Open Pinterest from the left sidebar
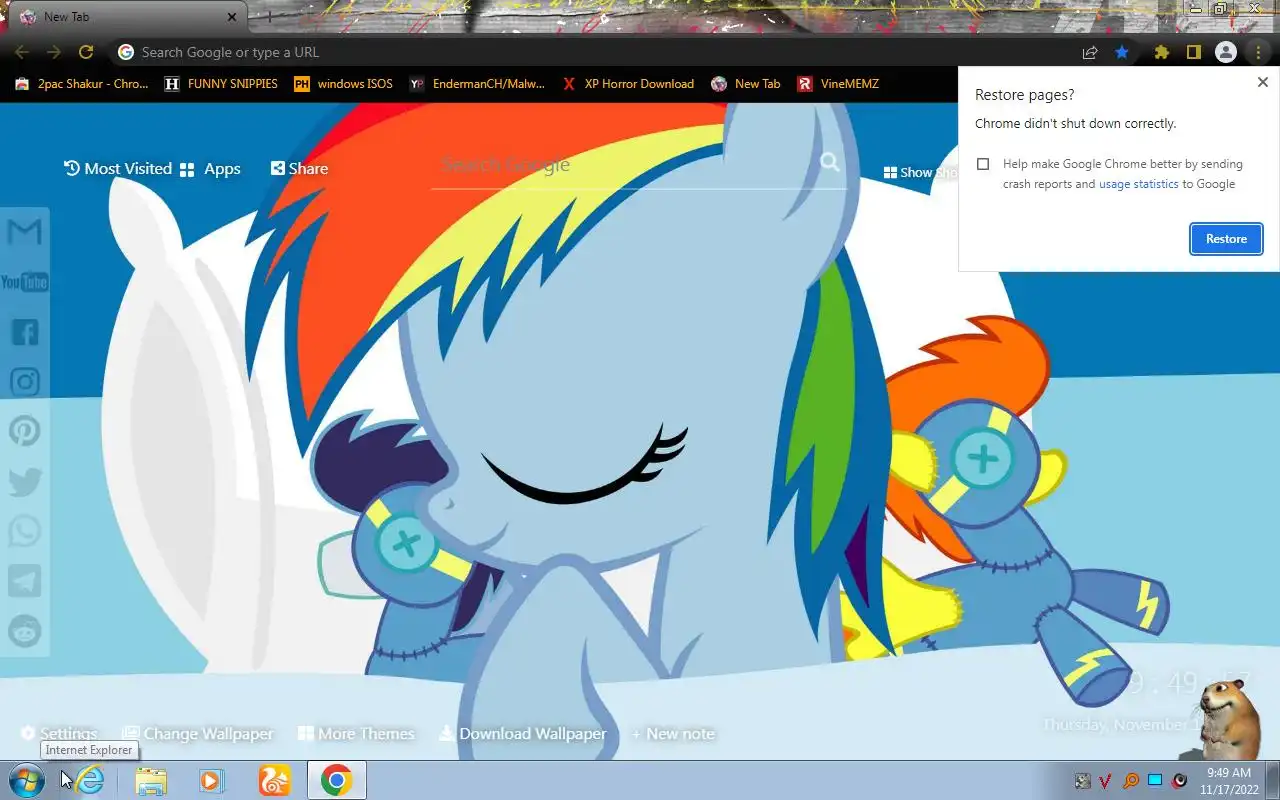This screenshot has height=800, width=1280. (x=25, y=431)
